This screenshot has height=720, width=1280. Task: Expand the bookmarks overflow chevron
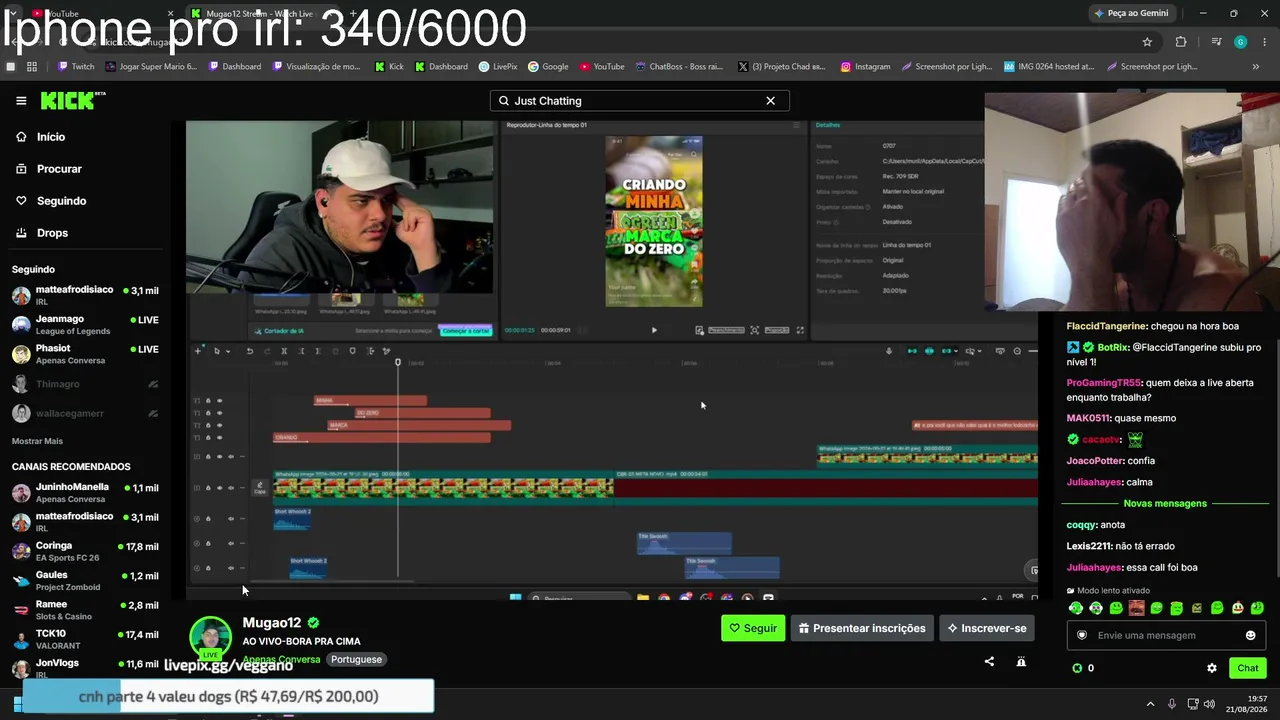[x=1256, y=67]
